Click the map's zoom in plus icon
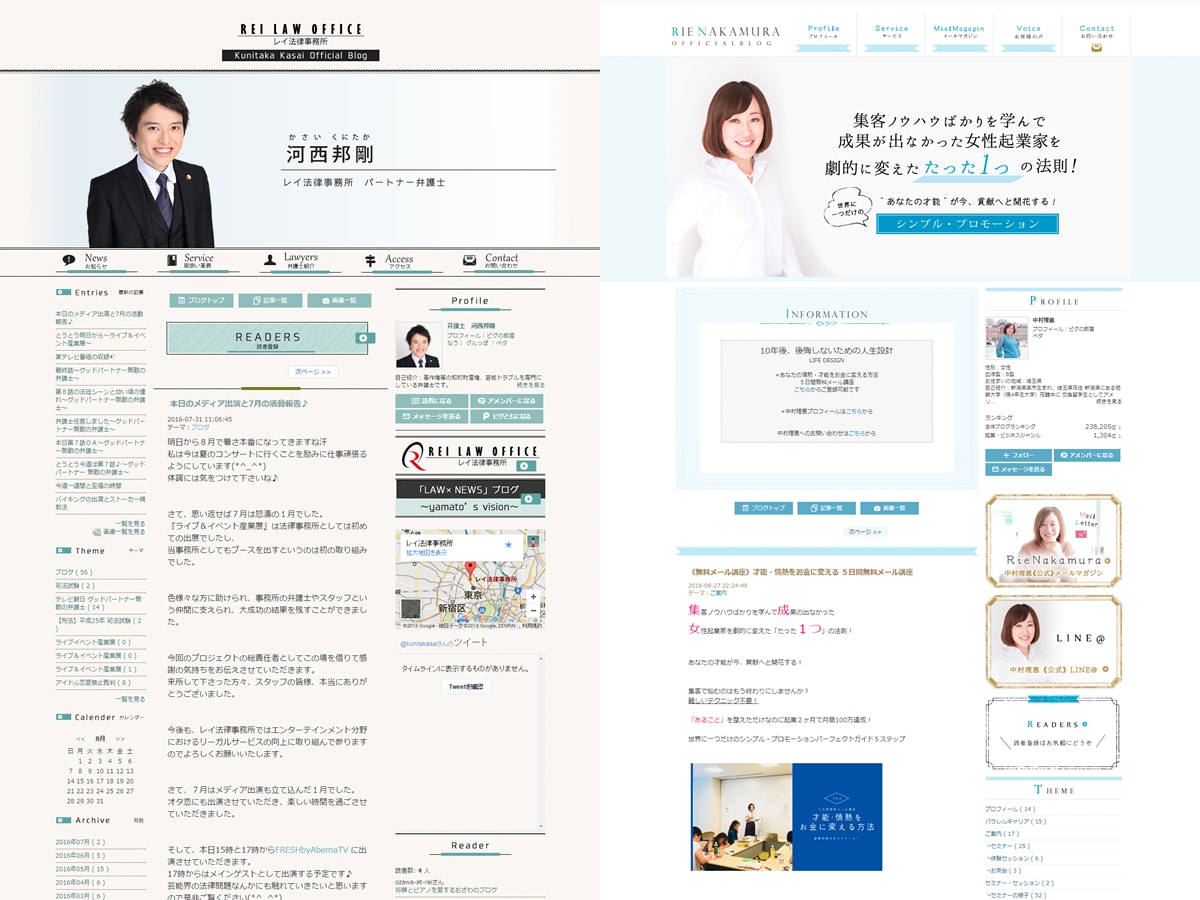The image size is (1200, 900). tap(533, 597)
